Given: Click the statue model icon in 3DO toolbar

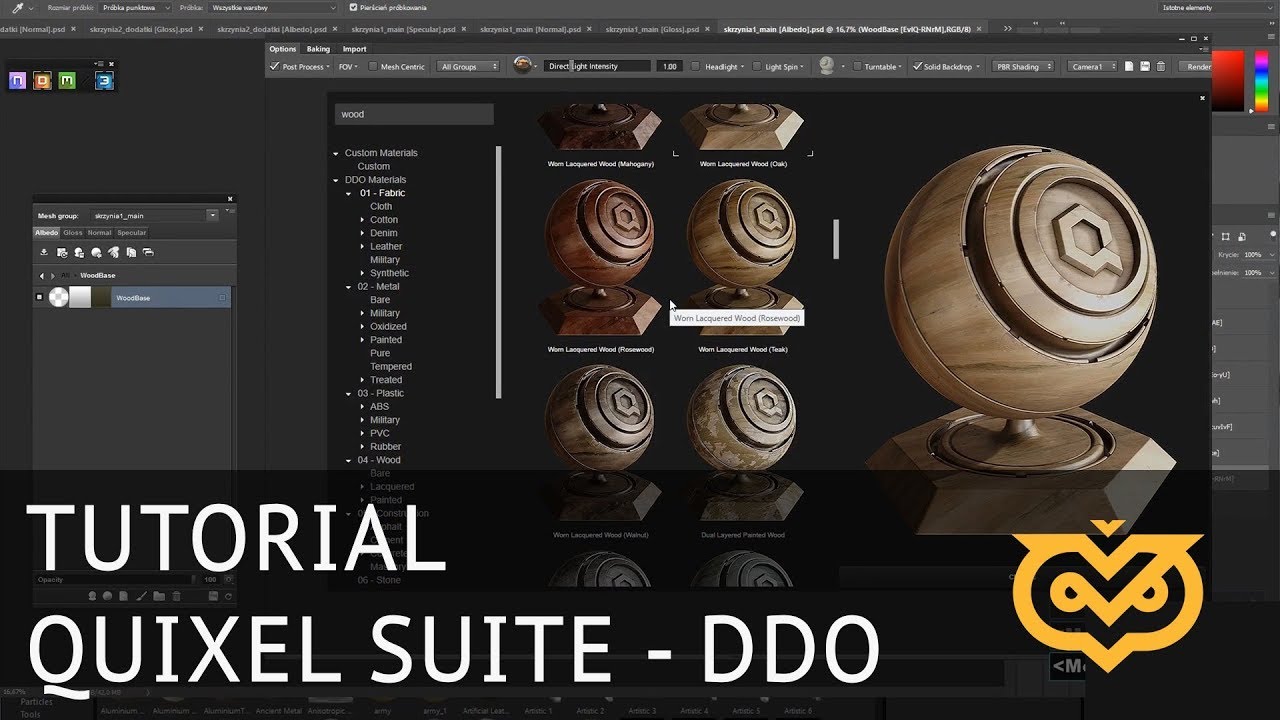Looking at the screenshot, I should [x=827, y=66].
